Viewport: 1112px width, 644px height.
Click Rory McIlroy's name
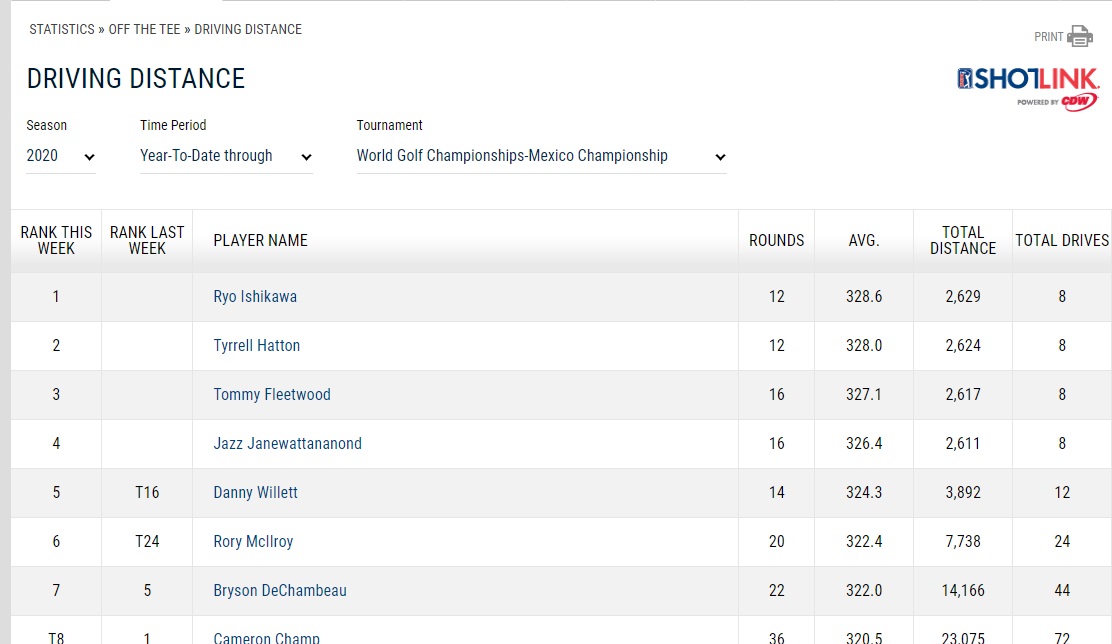[x=253, y=542]
